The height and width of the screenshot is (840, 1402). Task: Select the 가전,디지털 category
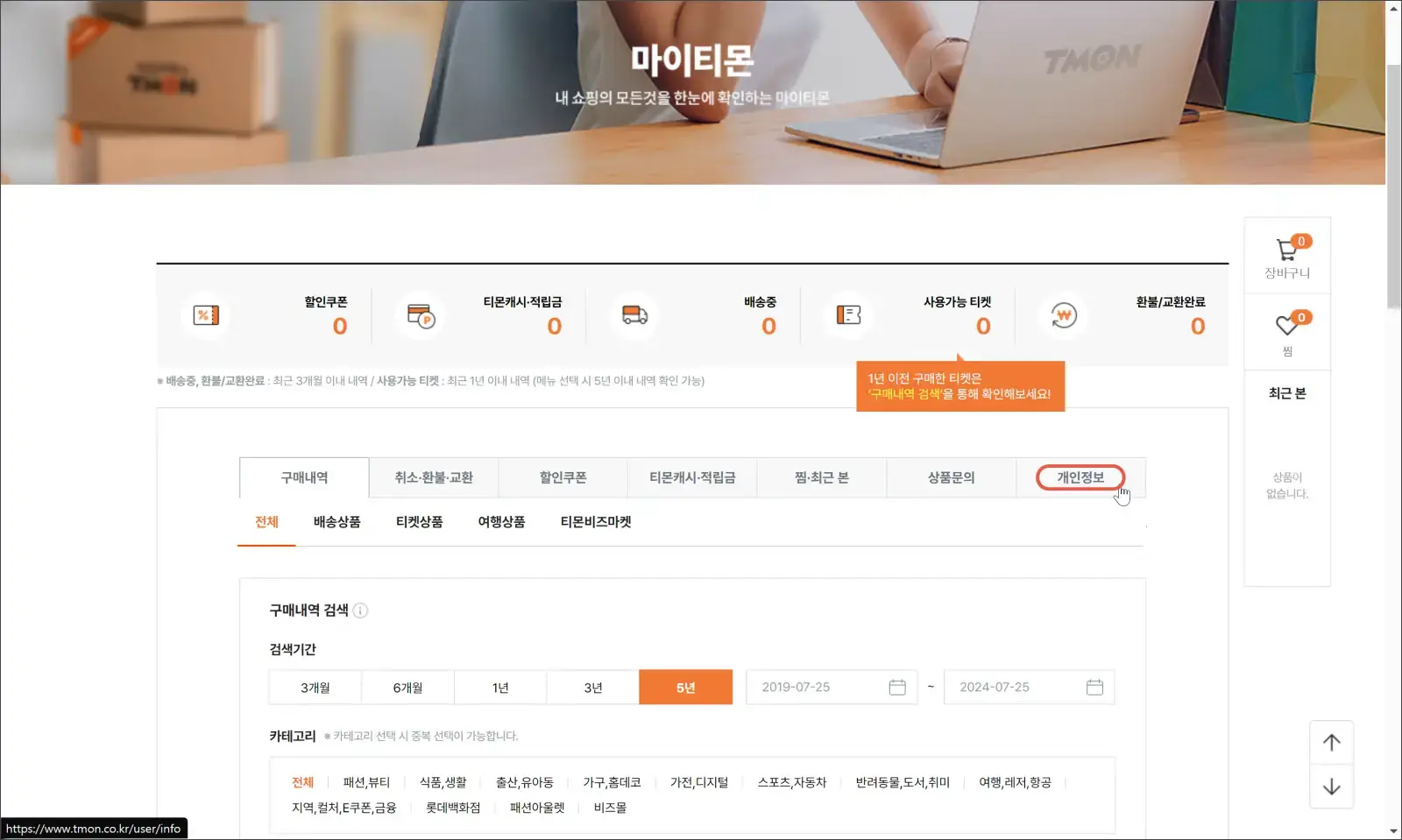point(699,782)
